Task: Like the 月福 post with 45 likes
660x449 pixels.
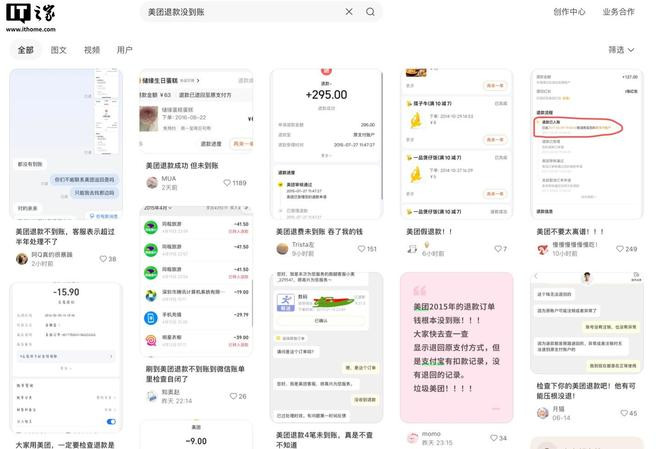Action: pyautogui.click(x=624, y=413)
